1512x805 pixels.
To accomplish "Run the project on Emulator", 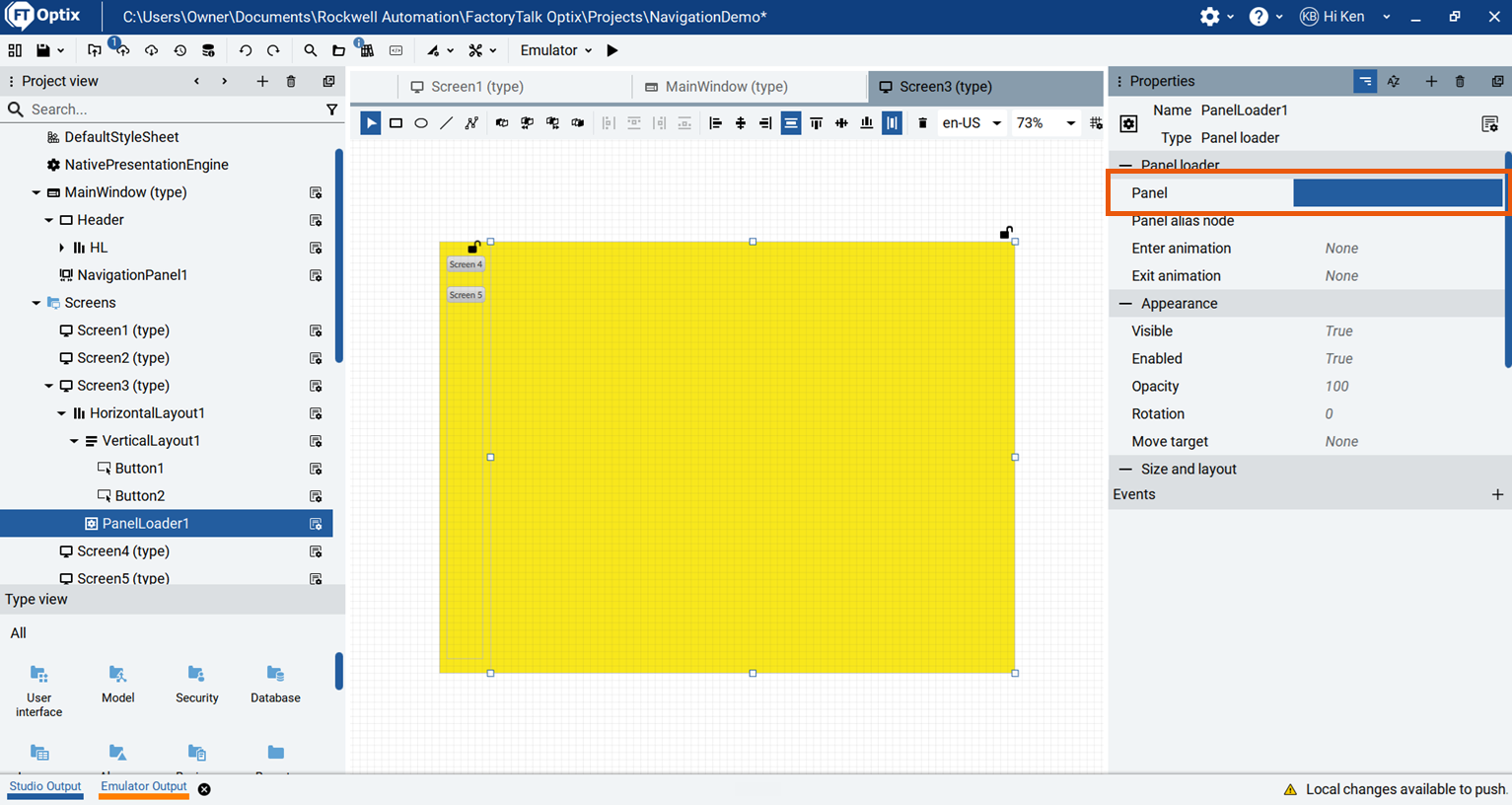I will click(612, 50).
